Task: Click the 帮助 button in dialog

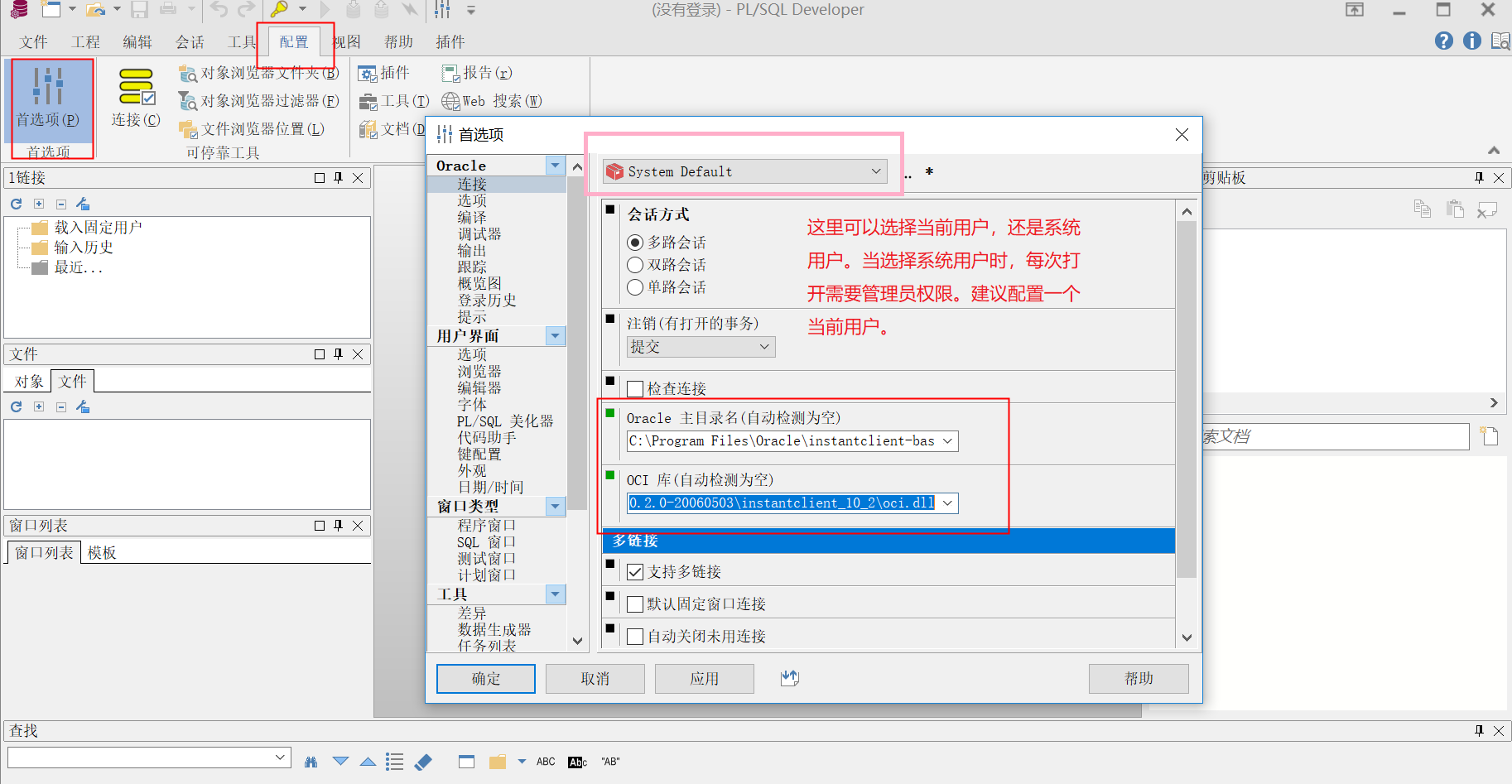Action: click(1139, 679)
